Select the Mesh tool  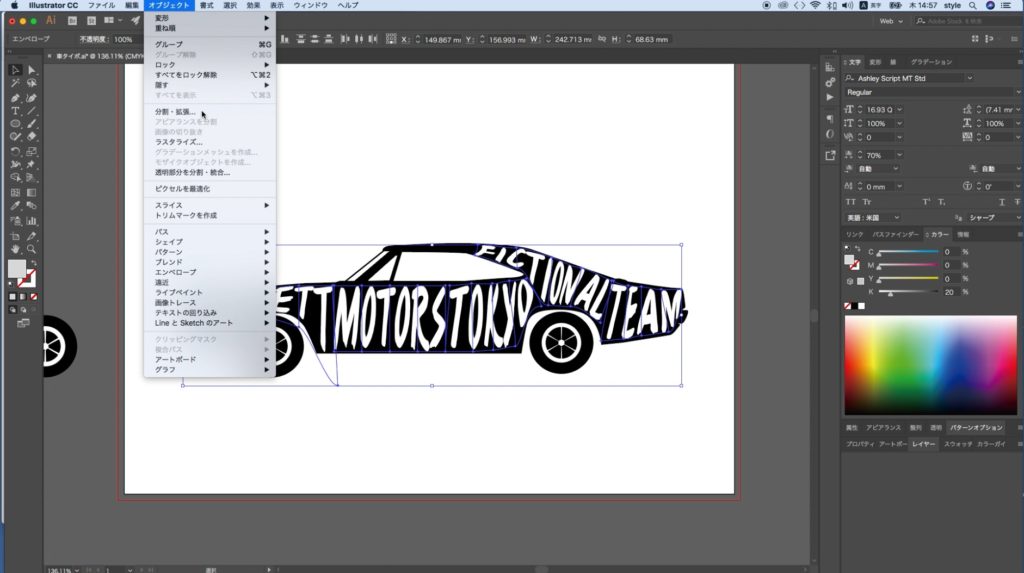15,193
